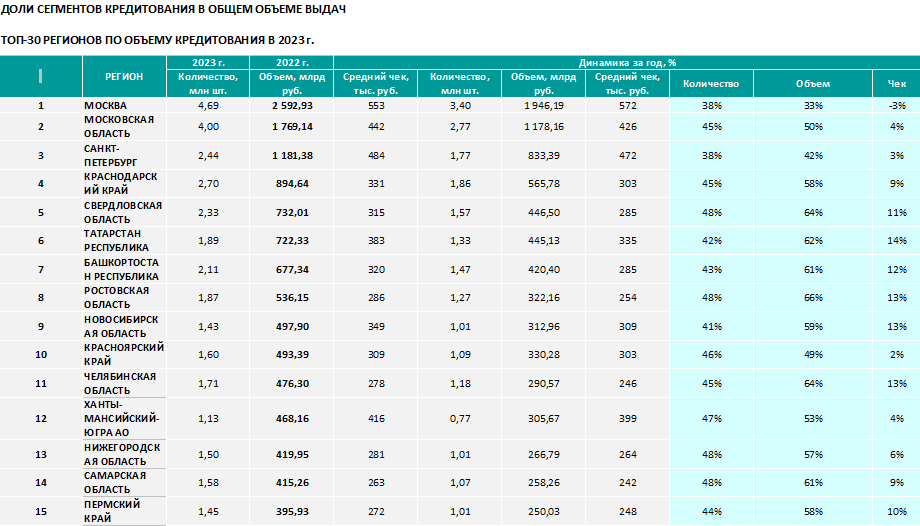Select the volume cell '419,95'

(292, 454)
